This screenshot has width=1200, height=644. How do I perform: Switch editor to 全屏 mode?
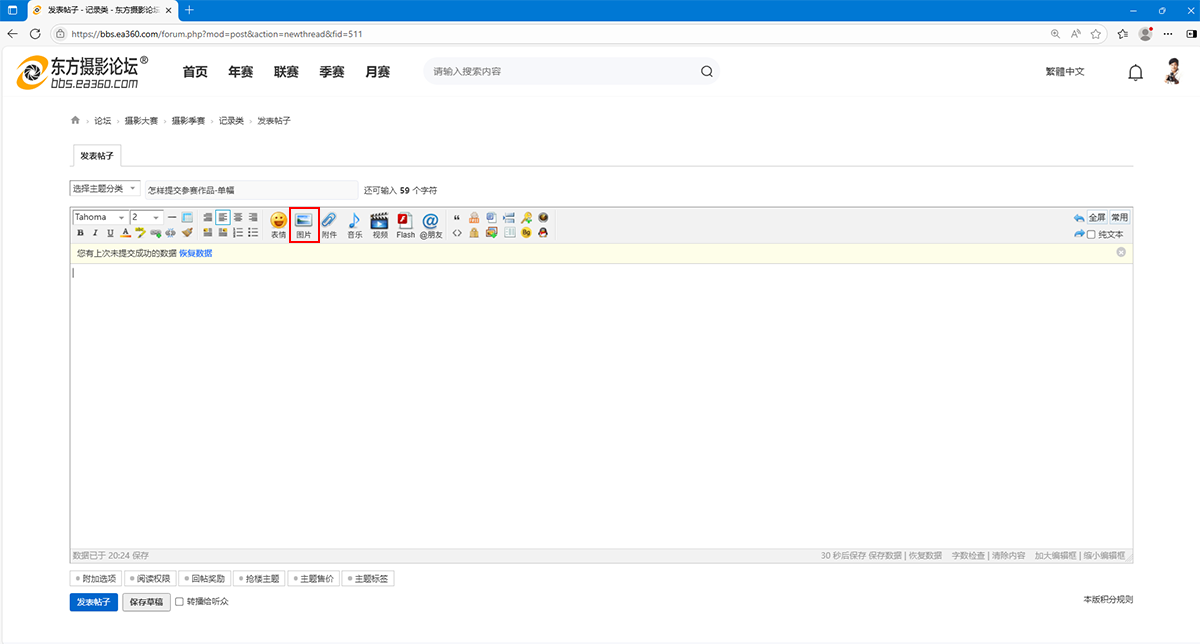coord(1097,217)
